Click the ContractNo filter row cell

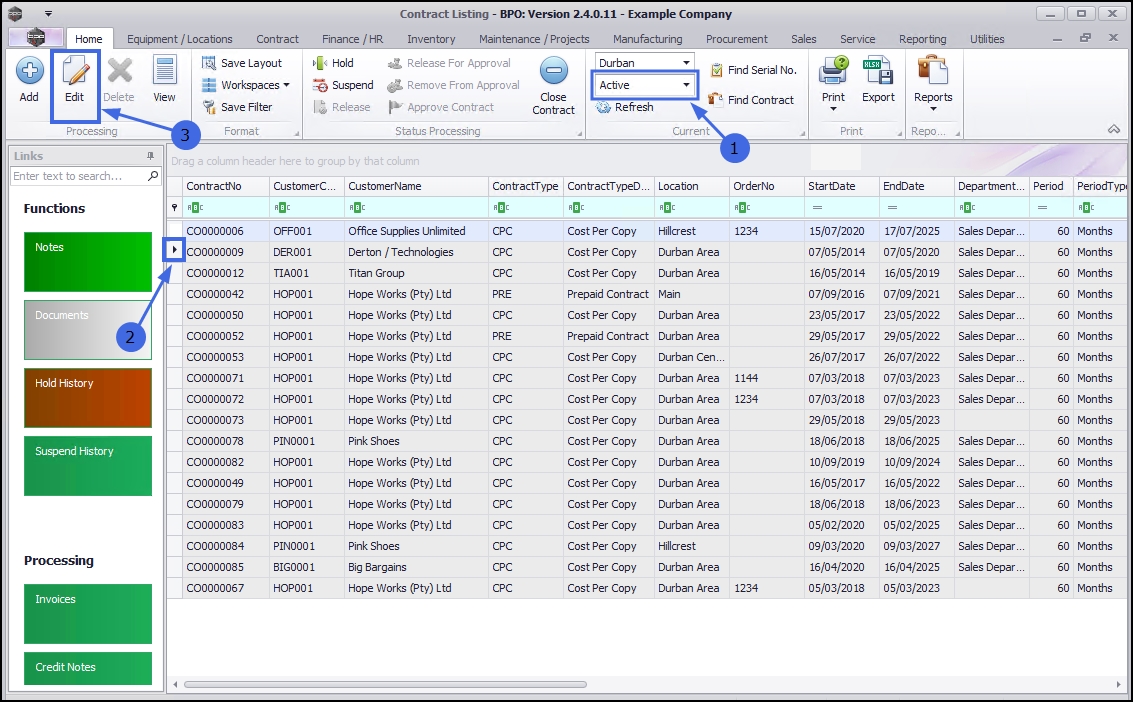click(225, 207)
